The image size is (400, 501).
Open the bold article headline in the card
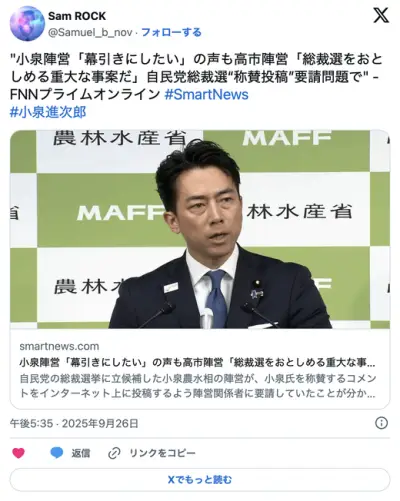[x=197, y=362]
